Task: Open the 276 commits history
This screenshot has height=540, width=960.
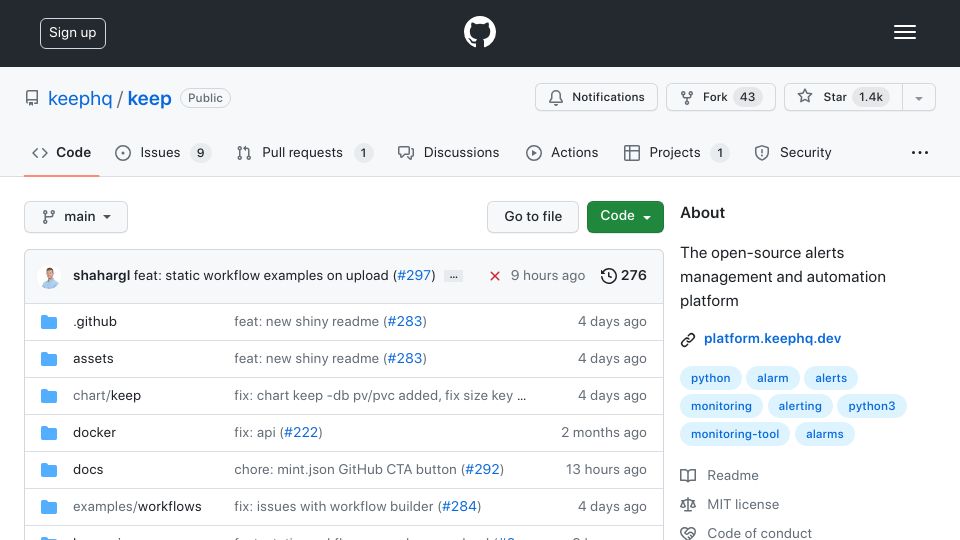Action: [x=623, y=276]
